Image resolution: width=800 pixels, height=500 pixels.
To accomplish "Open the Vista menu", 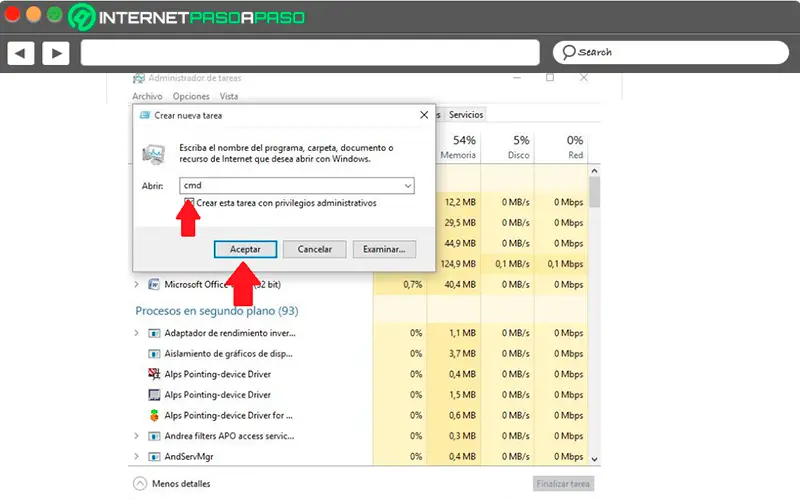I will click(x=229, y=96).
